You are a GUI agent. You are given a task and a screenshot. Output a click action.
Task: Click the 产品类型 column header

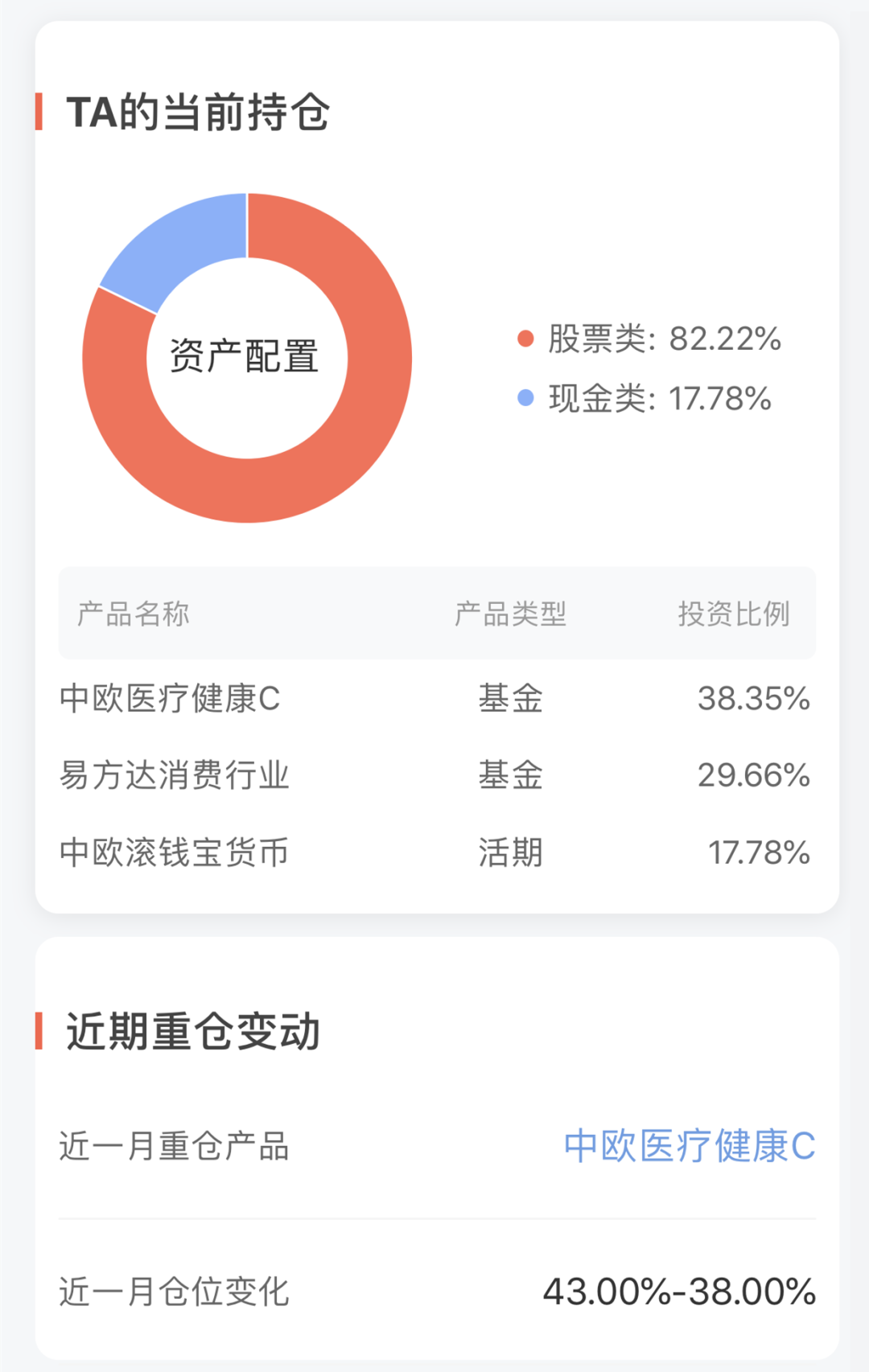pyautogui.click(x=511, y=614)
